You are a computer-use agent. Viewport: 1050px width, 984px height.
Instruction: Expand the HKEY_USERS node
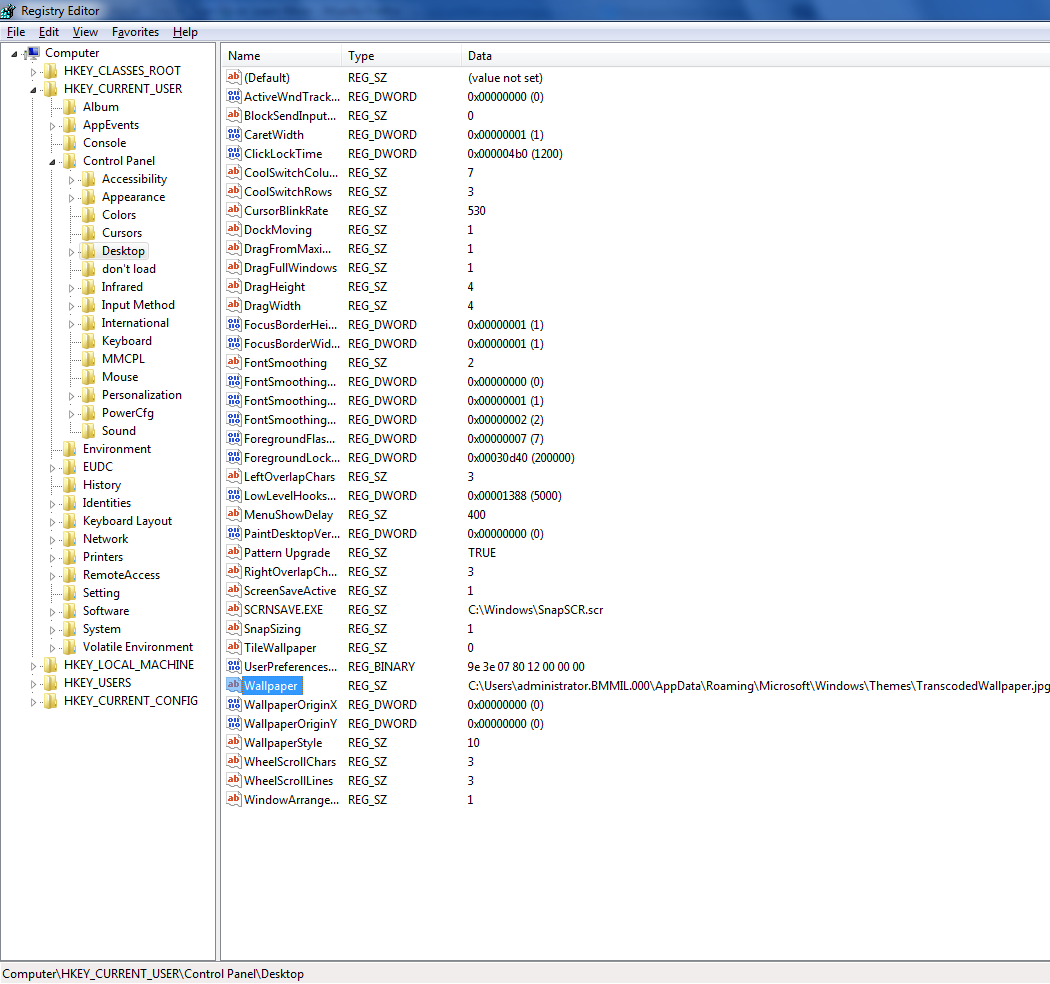[33, 684]
